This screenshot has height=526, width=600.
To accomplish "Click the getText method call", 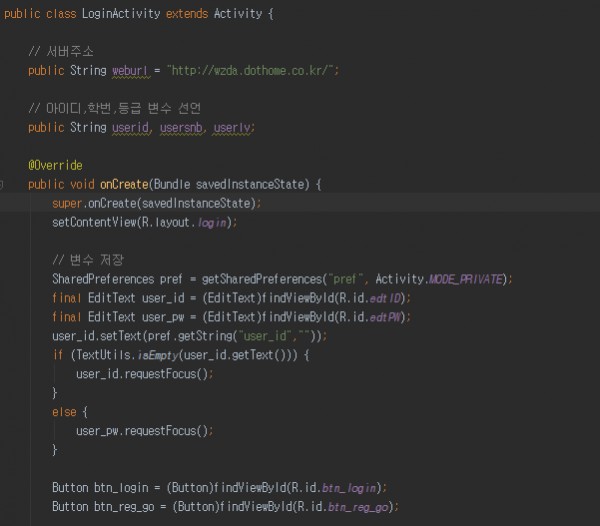I will (253, 355).
